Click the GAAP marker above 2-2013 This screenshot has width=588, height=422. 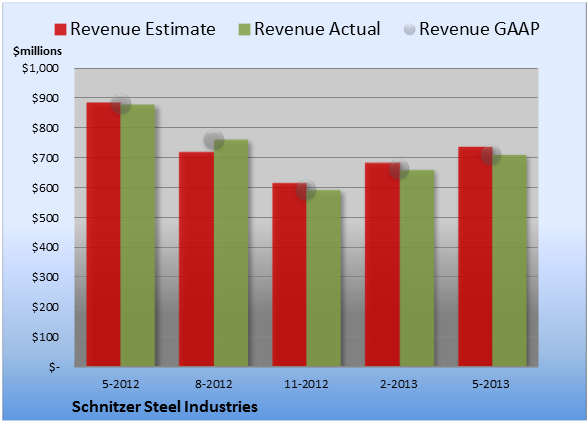(399, 169)
